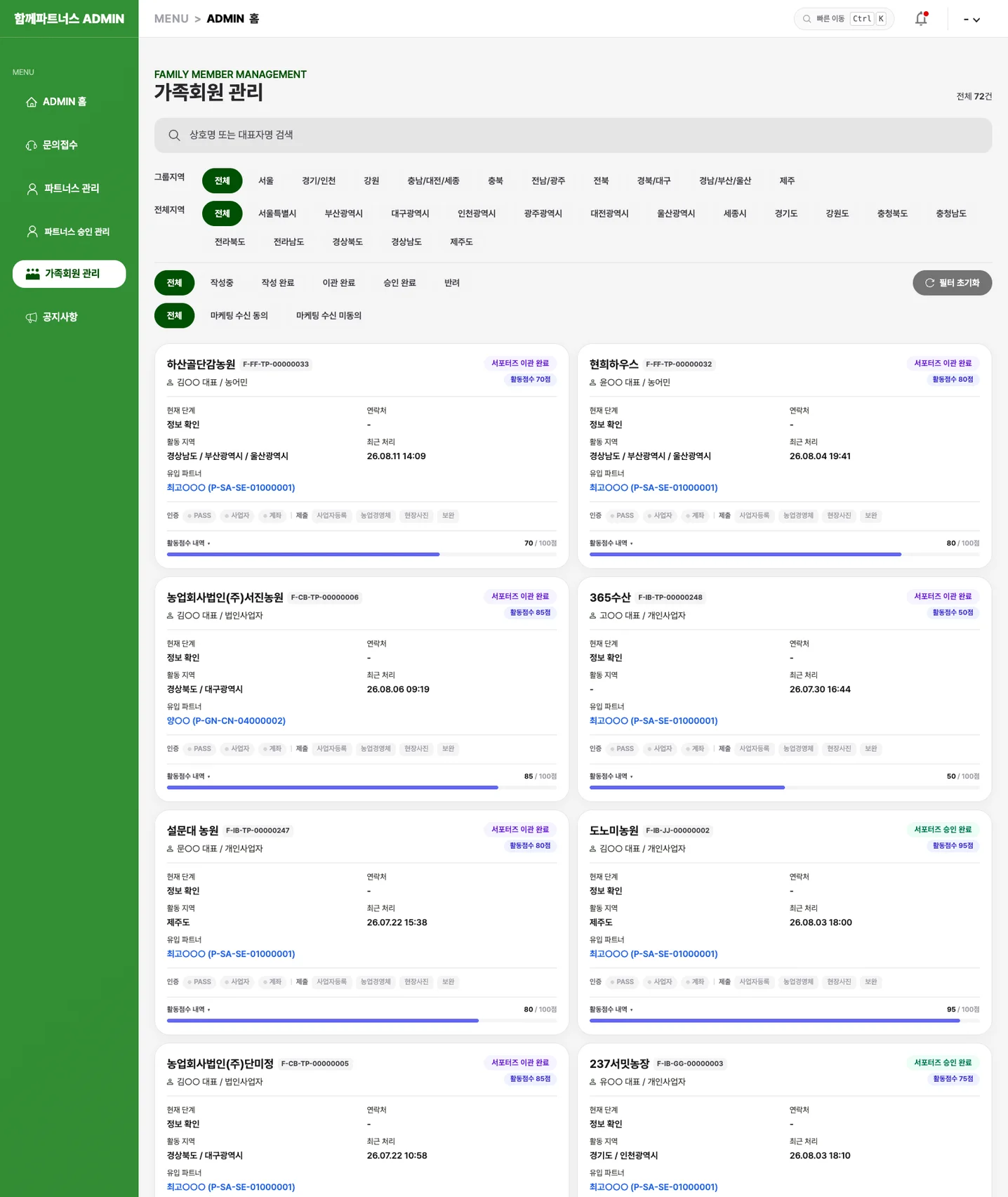This screenshot has height=1197, width=1008.
Task: Expand 활동점수 내역 on 하산골단감농원 card
Action: click(x=188, y=543)
